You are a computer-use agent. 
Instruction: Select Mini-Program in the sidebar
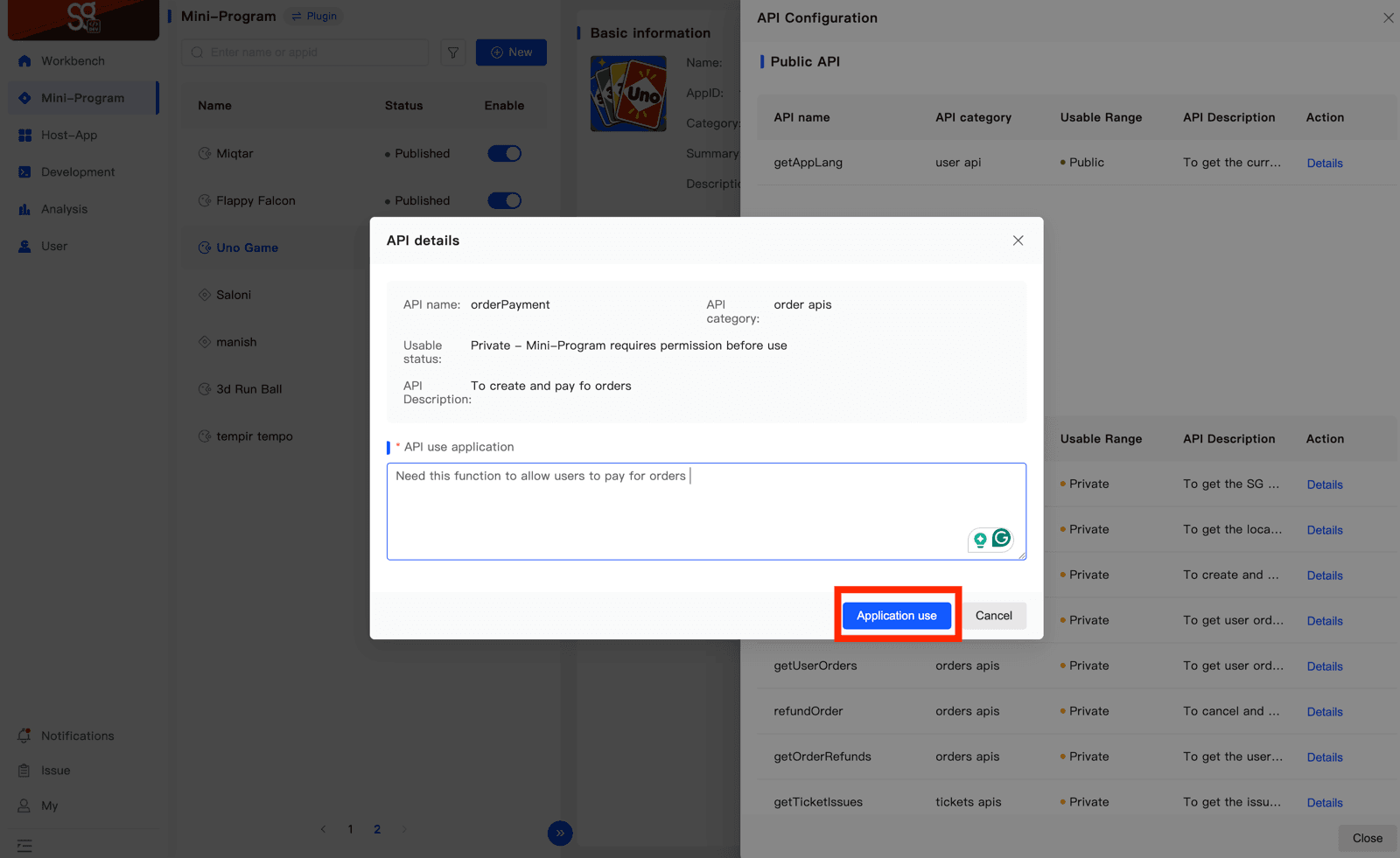coord(83,98)
